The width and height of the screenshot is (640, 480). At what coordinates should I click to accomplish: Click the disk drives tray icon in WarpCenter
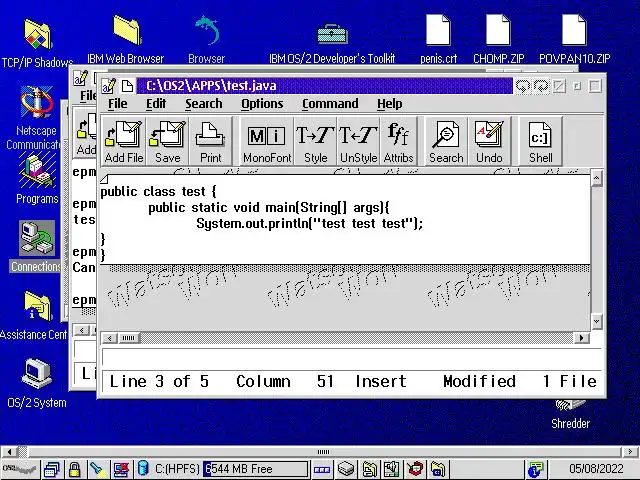pos(346,469)
